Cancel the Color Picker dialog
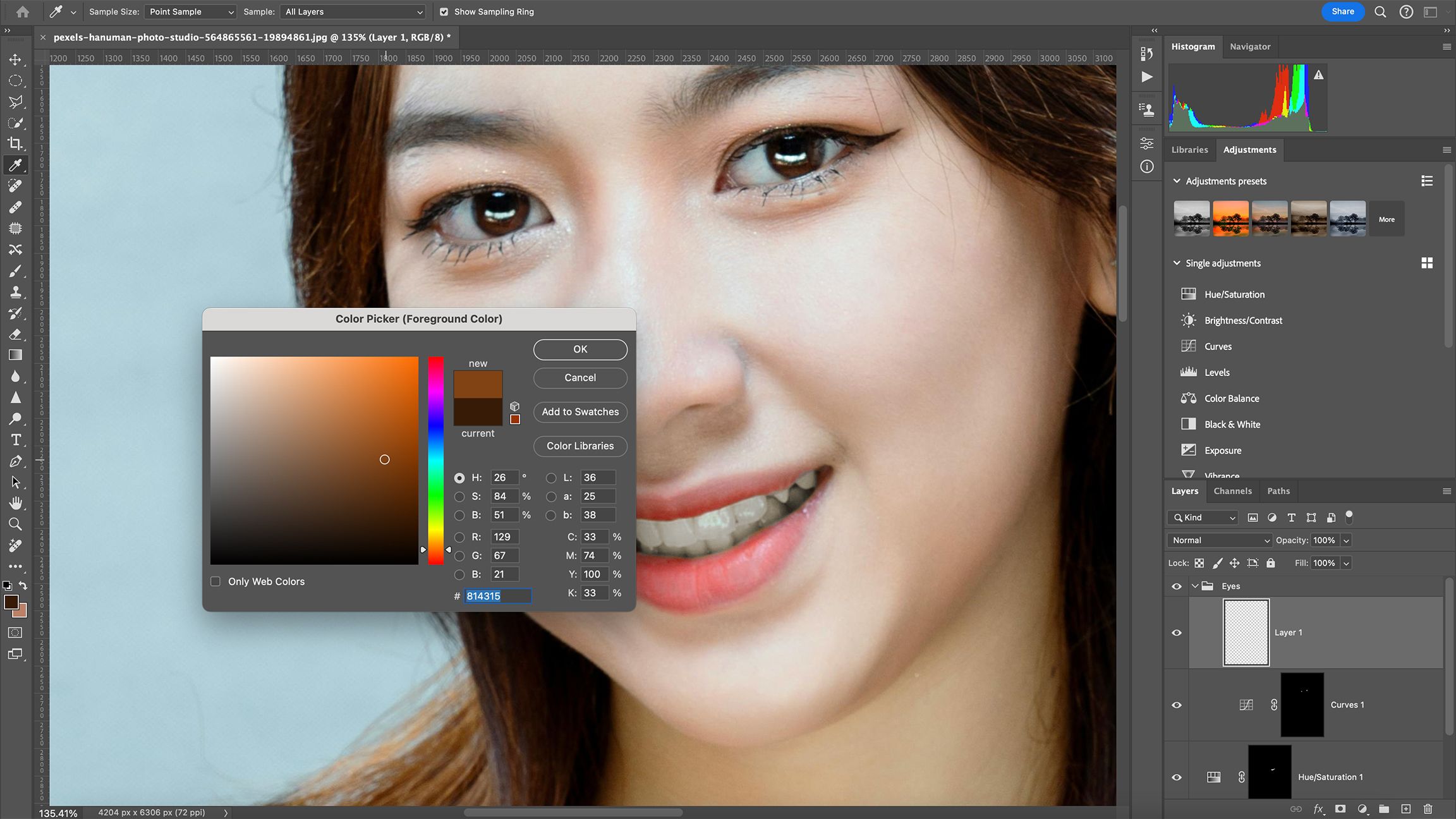The image size is (1456, 819). pos(580,378)
